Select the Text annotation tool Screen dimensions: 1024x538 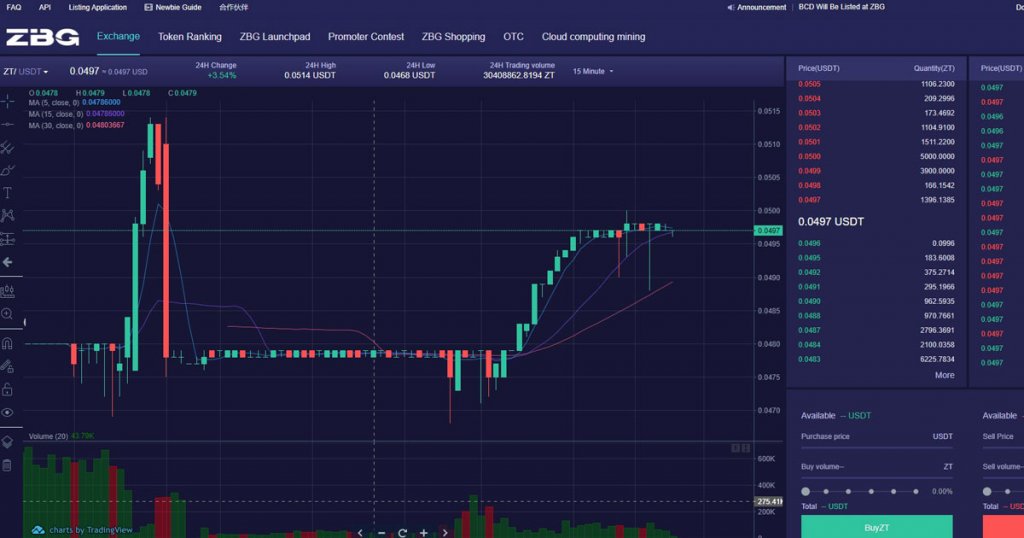[7, 193]
